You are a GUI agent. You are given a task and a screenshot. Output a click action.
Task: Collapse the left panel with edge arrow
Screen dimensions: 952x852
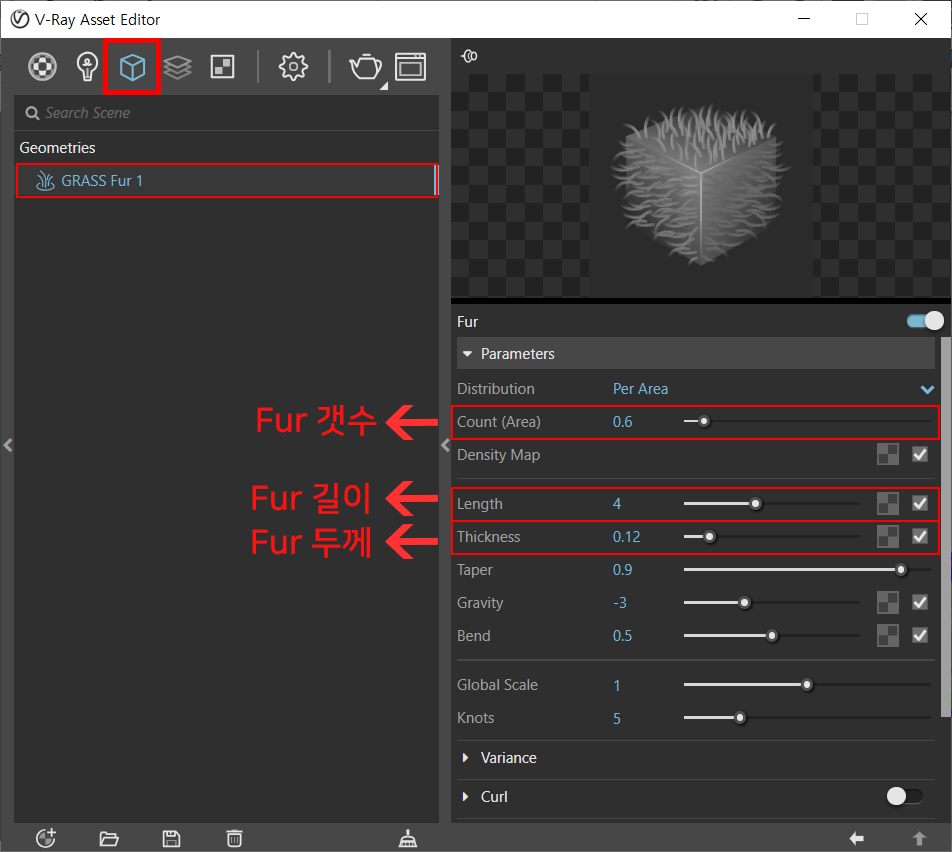point(8,445)
